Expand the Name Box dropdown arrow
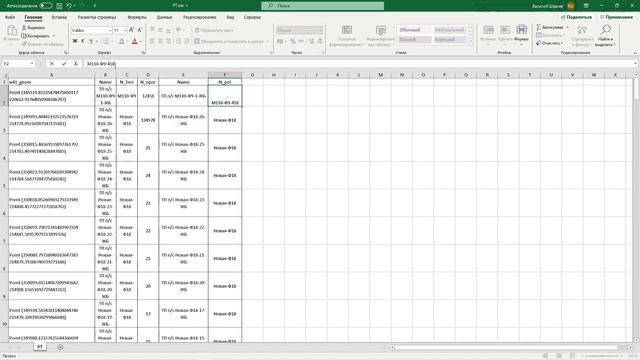Viewport: 640px width, 360px height. (x=32, y=64)
